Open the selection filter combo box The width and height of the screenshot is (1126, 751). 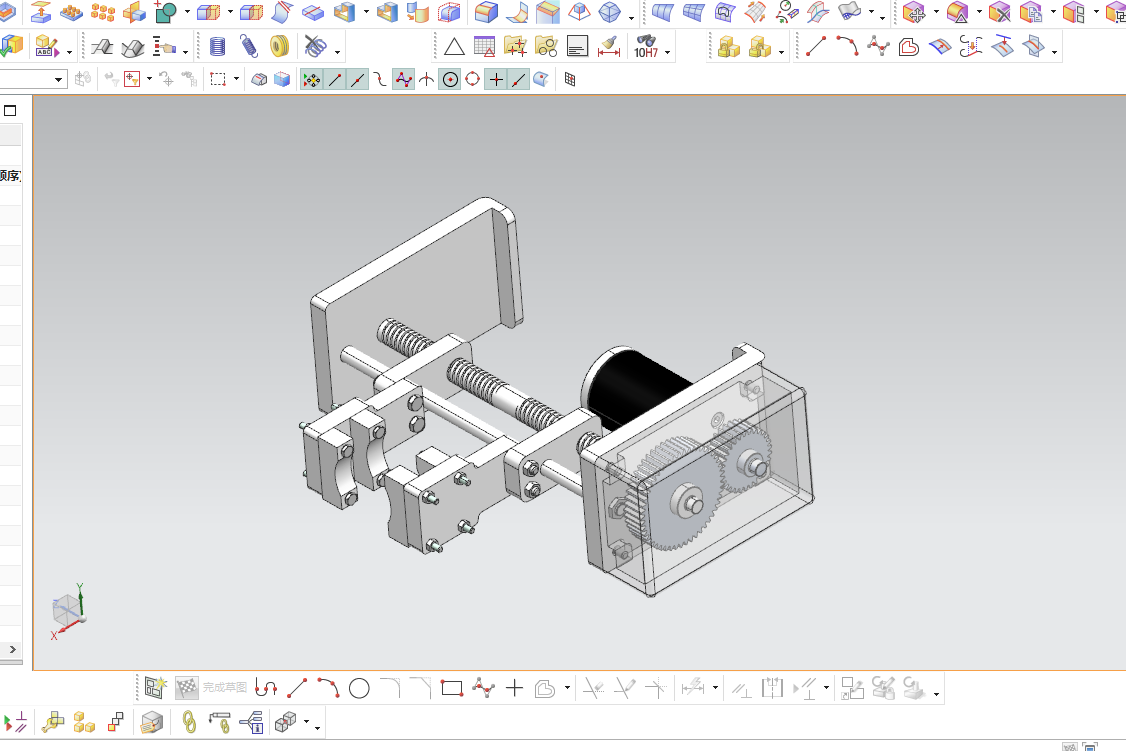pyautogui.click(x=34, y=79)
